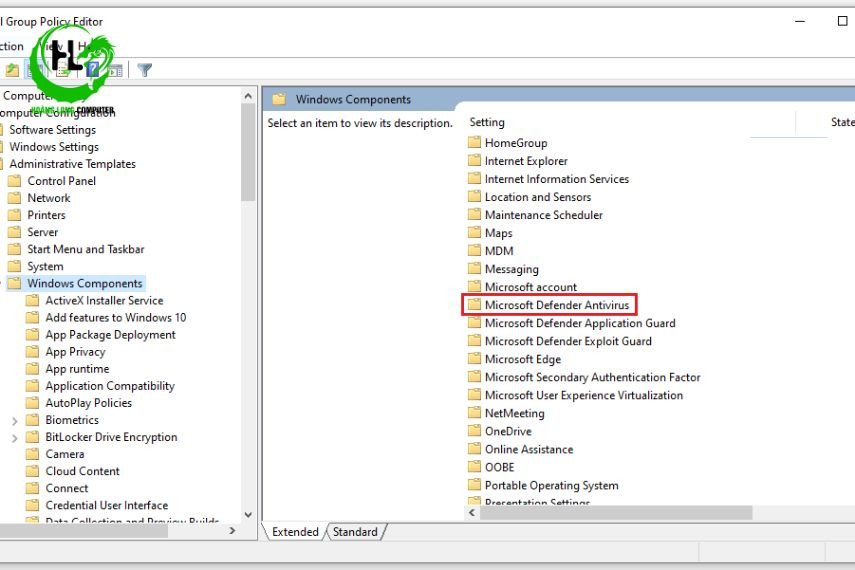Click the Connect folder icon in tree
855x570 pixels.
pyautogui.click(x=33, y=488)
